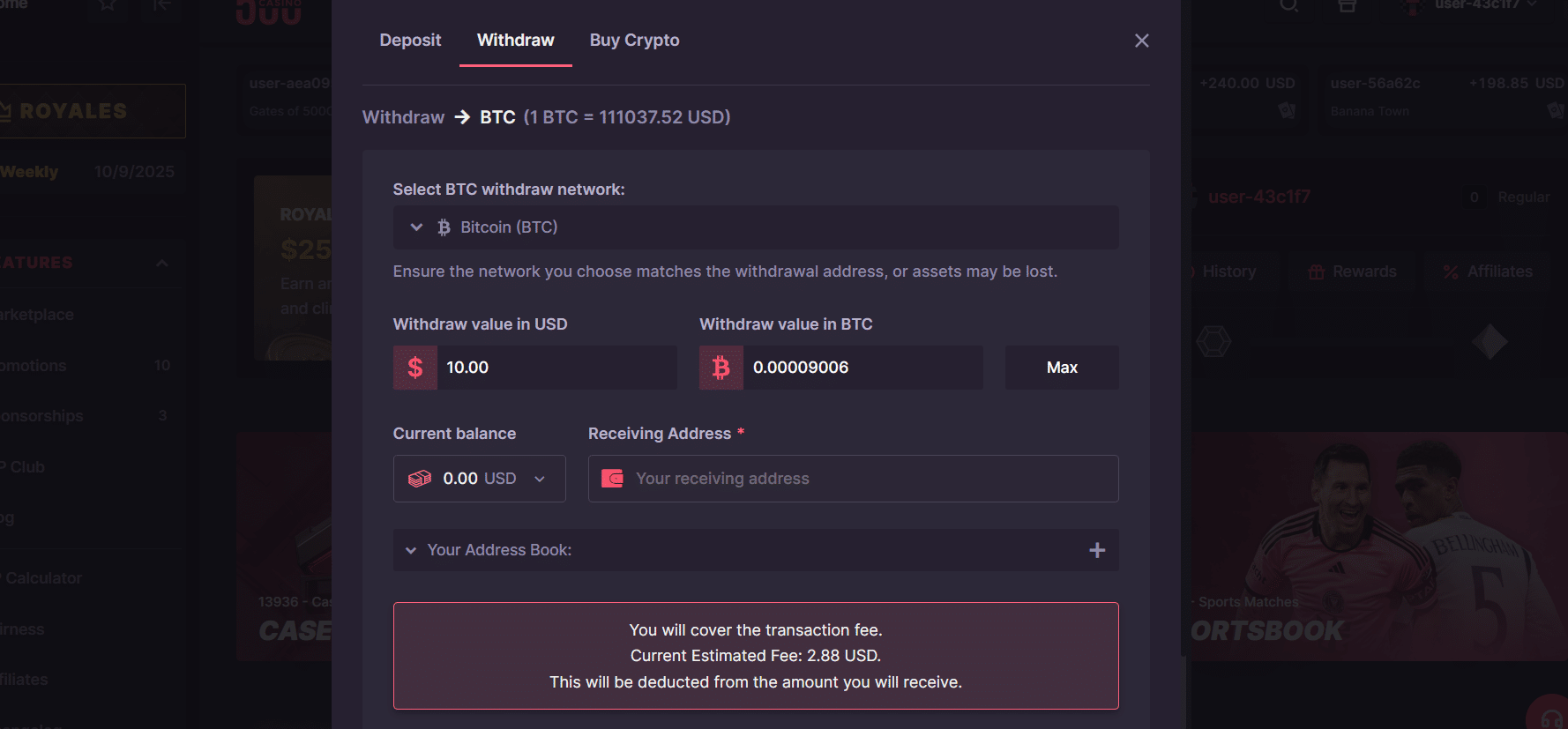The height and width of the screenshot is (729, 1568).
Task: Click the Weekly race date 10/9/2025
Action: coord(134,172)
